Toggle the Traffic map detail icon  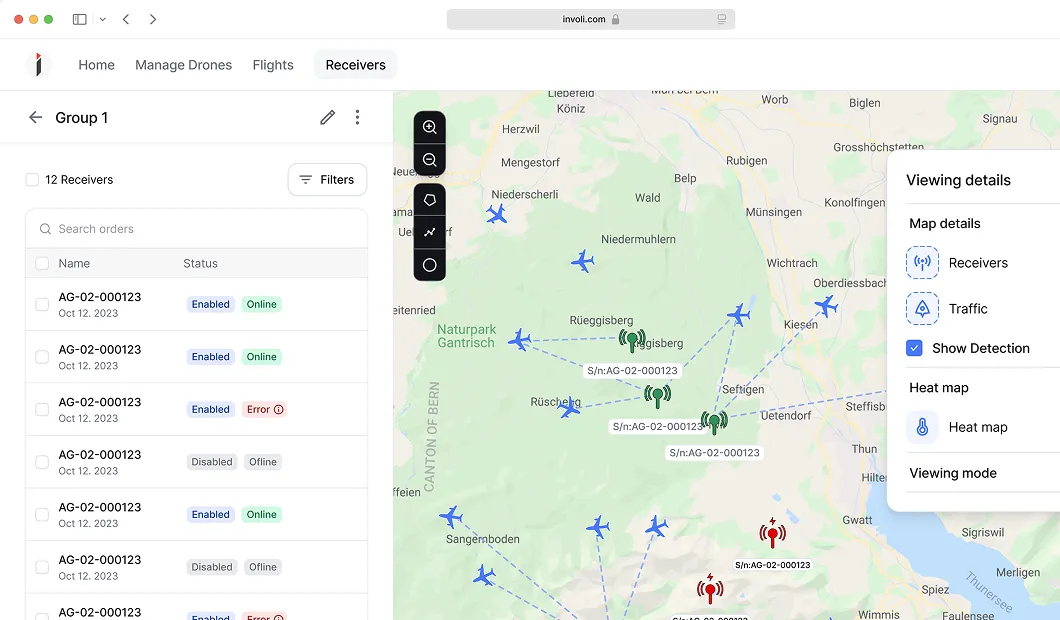point(921,308)
